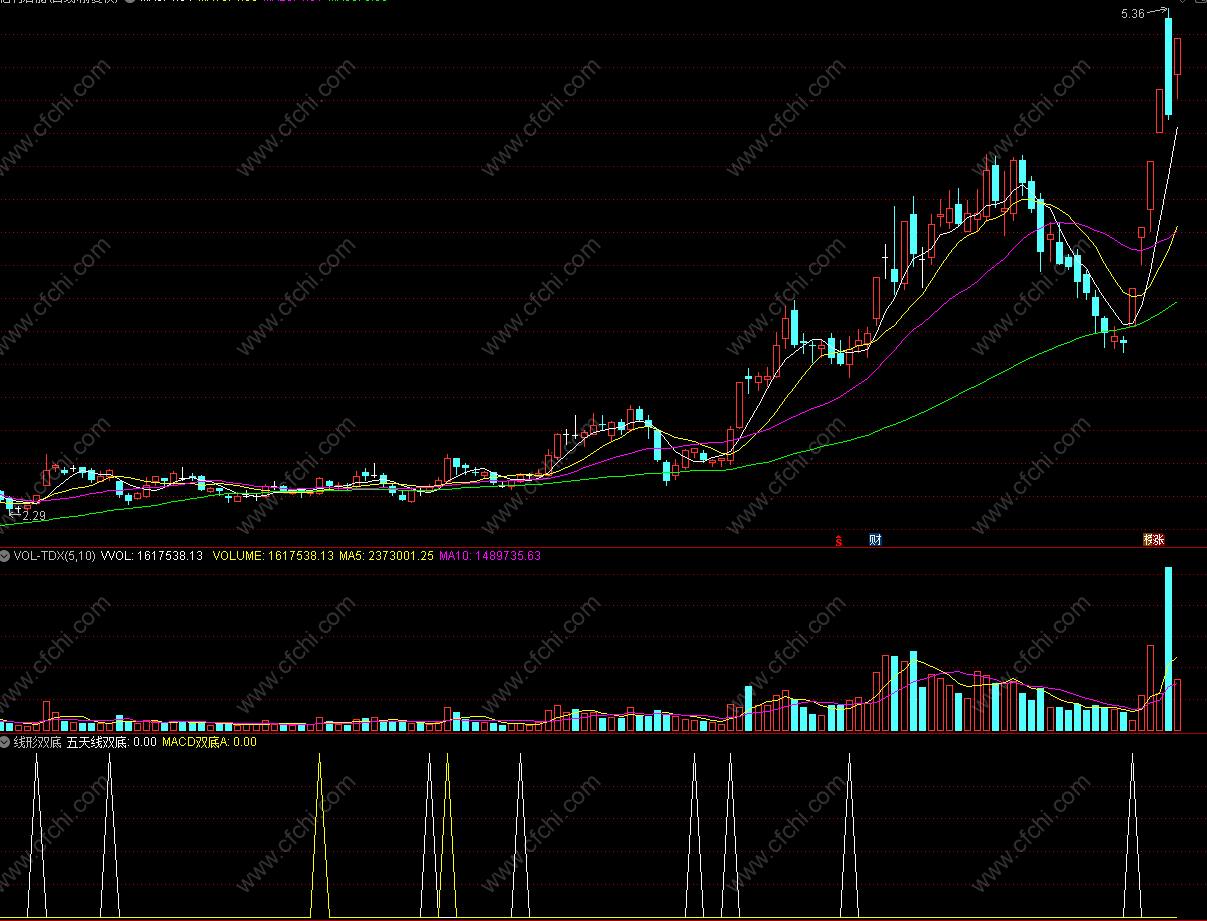Screen dimensions: 1207x921
Task: Click the 五天线双底: 0.00 readout
Action: (x=111, y=742)
